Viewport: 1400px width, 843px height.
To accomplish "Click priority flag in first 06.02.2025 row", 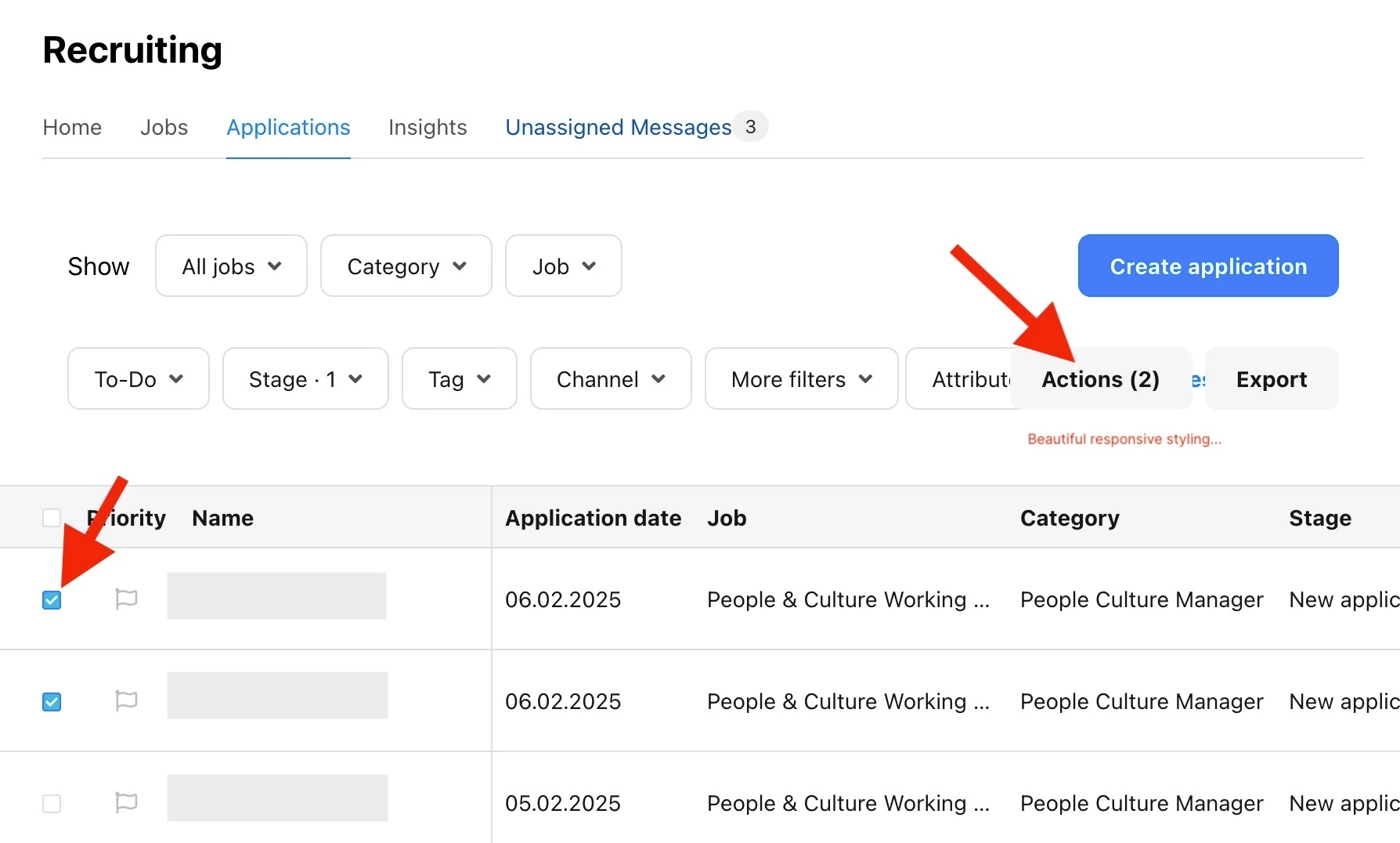I will [x=126, y=599].
